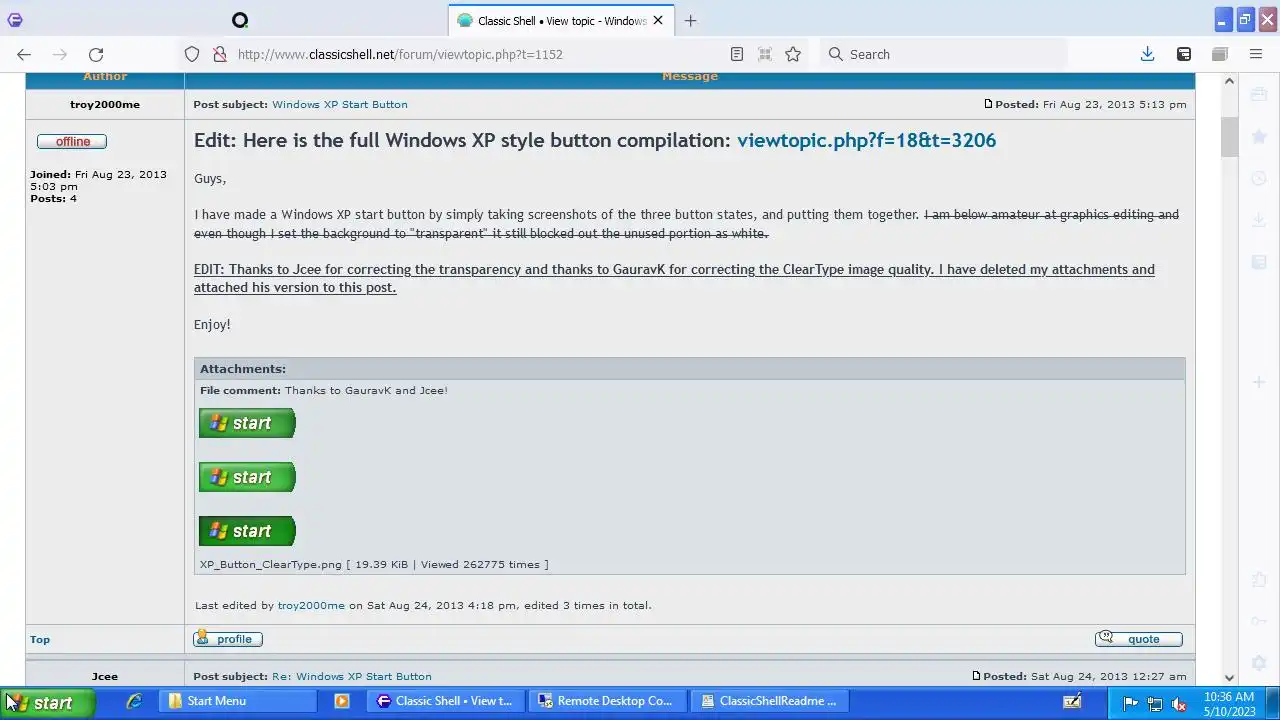The width and height of the screenshot is (1280, 720).
Task: Click XP_Button_ClearType.png file name
Action: [x=270, y=564]
